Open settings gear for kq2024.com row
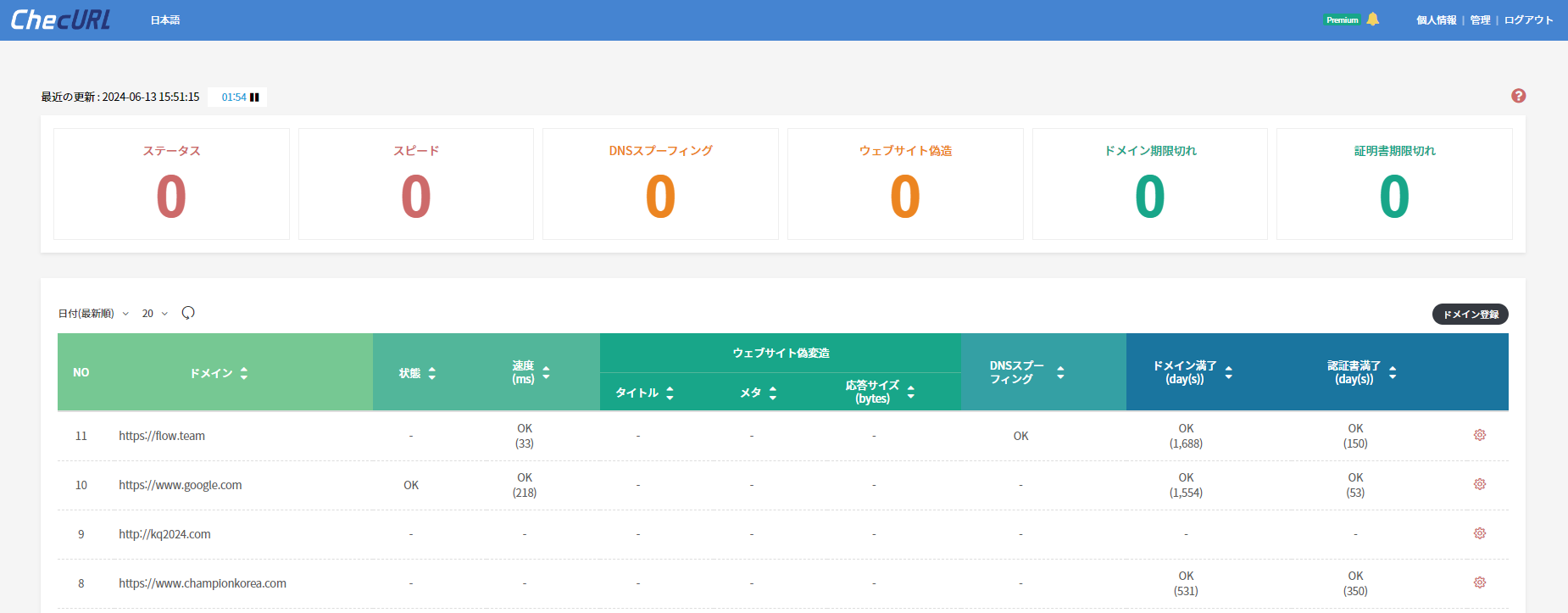Viewport: 1568px width, 613px height. click(x=1479, y=533)
